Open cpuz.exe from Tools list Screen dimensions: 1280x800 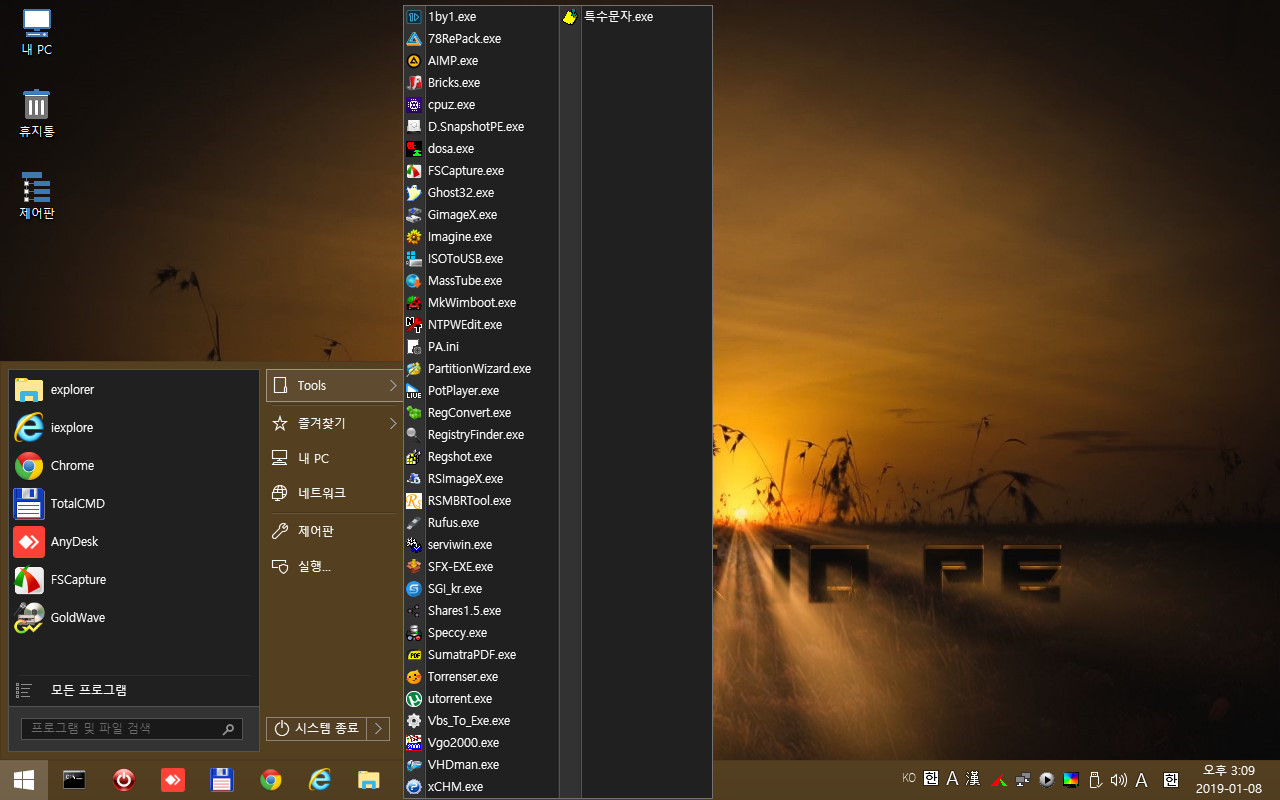pyautogui.click(x=481, y=105)
